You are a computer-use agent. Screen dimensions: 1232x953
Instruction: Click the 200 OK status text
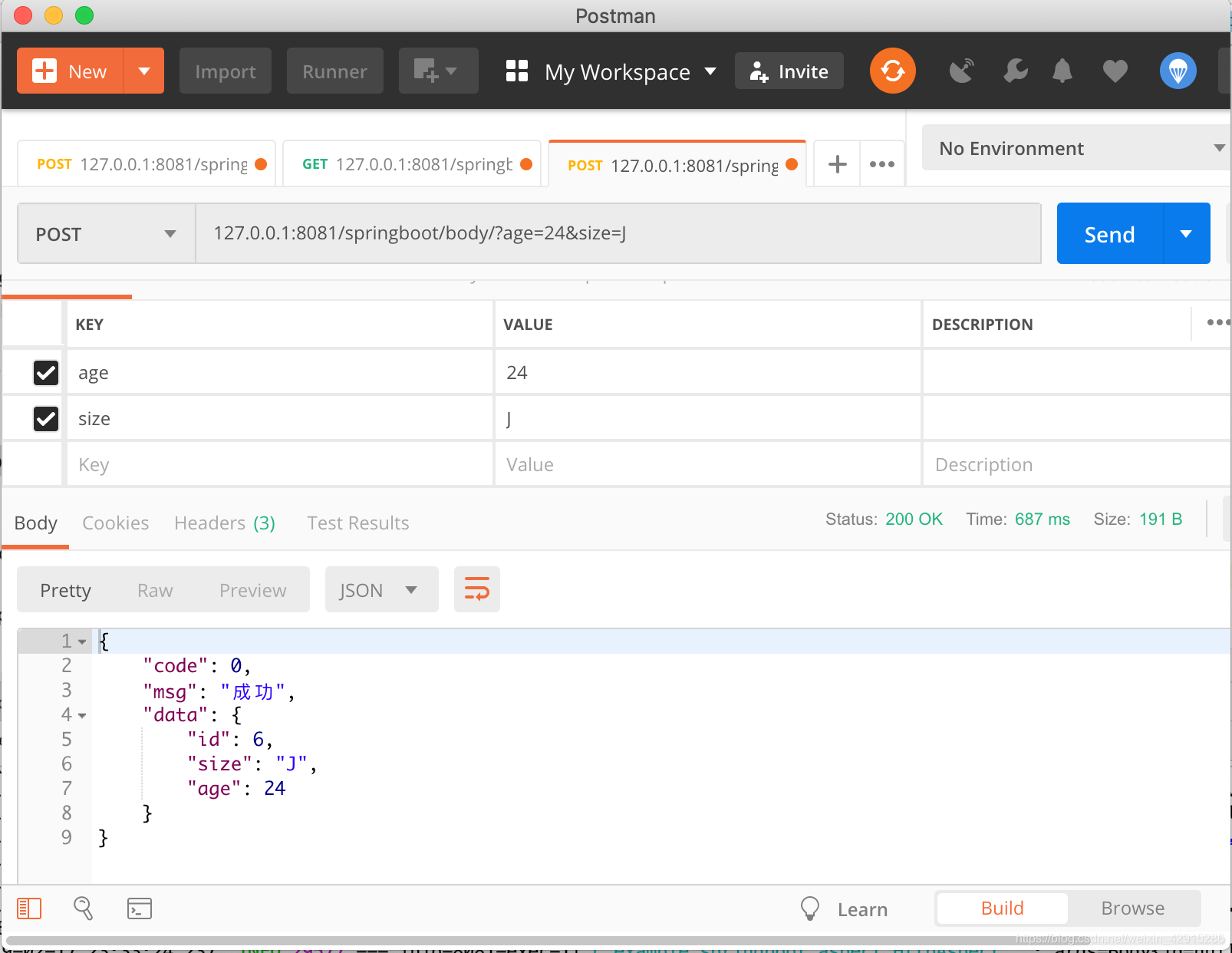tap(914, 519)
